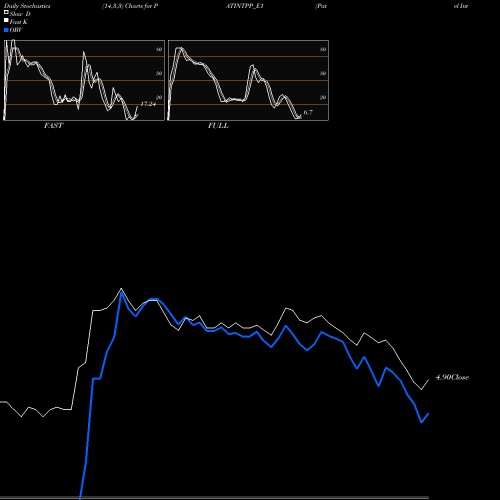Click the 50 level label in FULL chart
Screen dimensions: 500x500
[323, 74]
